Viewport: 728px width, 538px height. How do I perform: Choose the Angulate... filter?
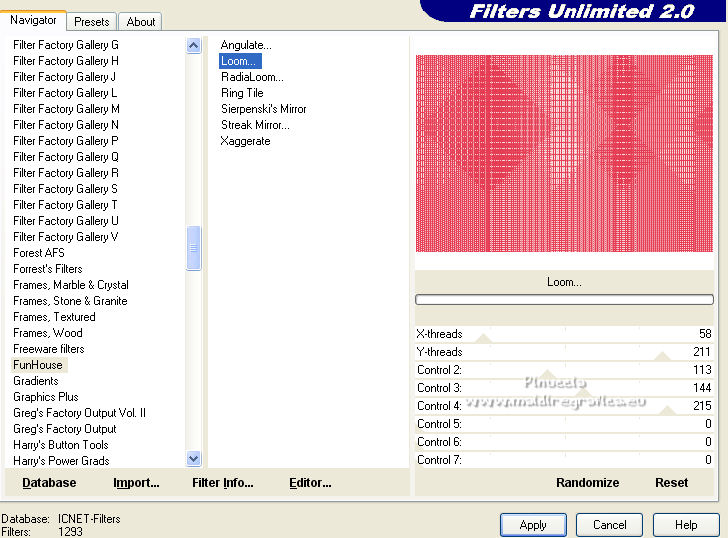[246, 45]
